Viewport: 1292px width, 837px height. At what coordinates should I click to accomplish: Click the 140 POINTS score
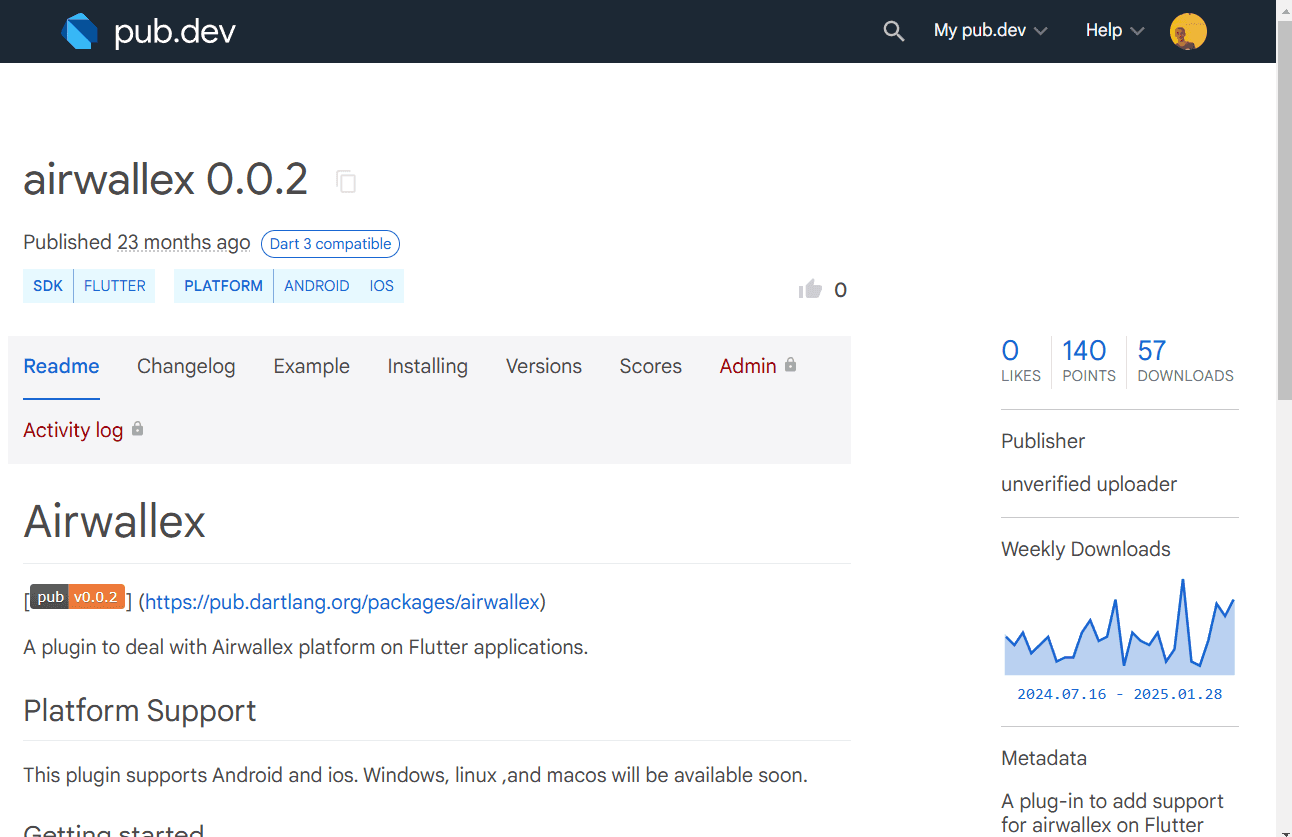(1089, 361)
